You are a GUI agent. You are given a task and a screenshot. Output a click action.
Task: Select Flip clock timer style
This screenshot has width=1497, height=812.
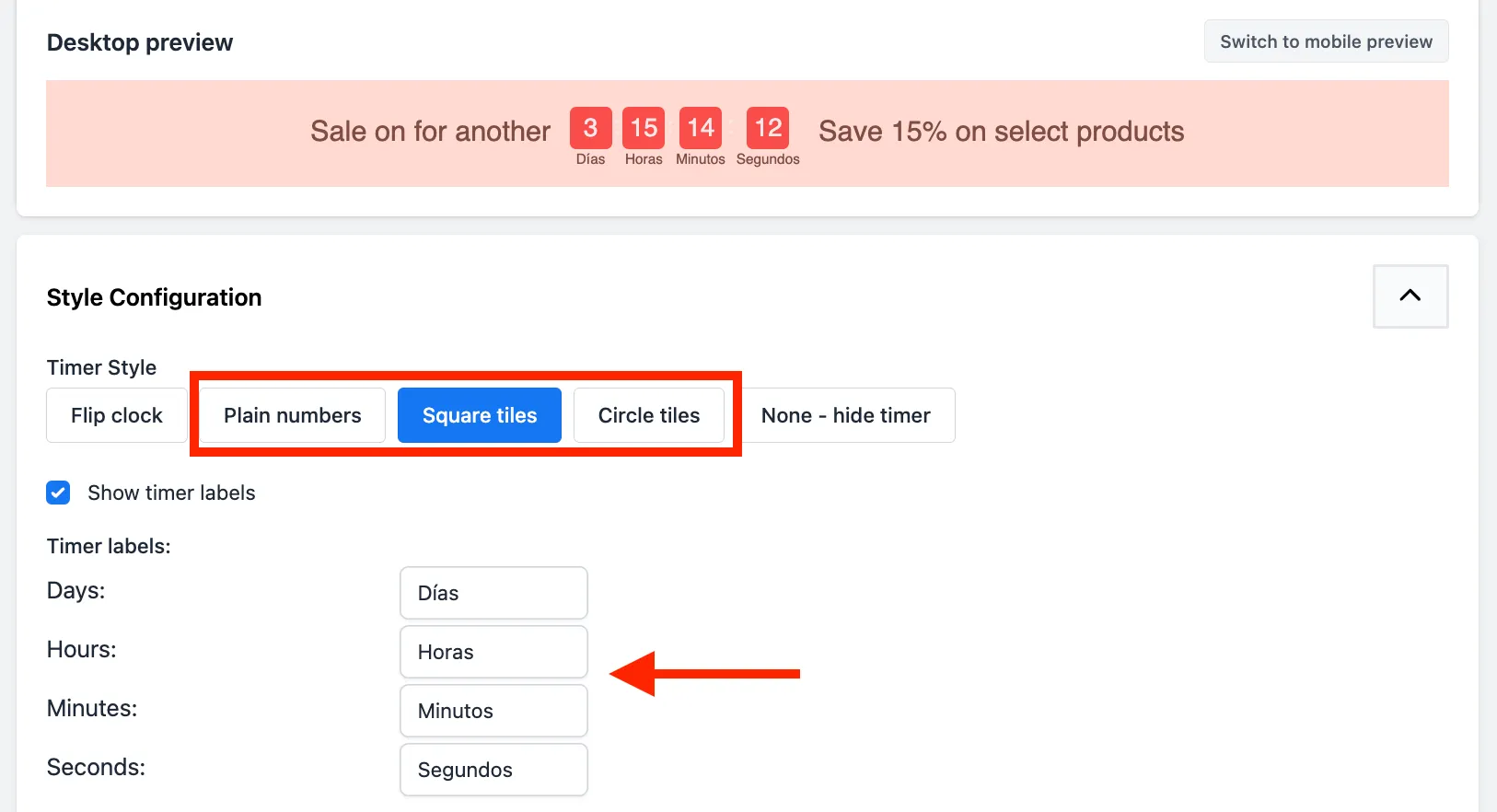(117, 415)
